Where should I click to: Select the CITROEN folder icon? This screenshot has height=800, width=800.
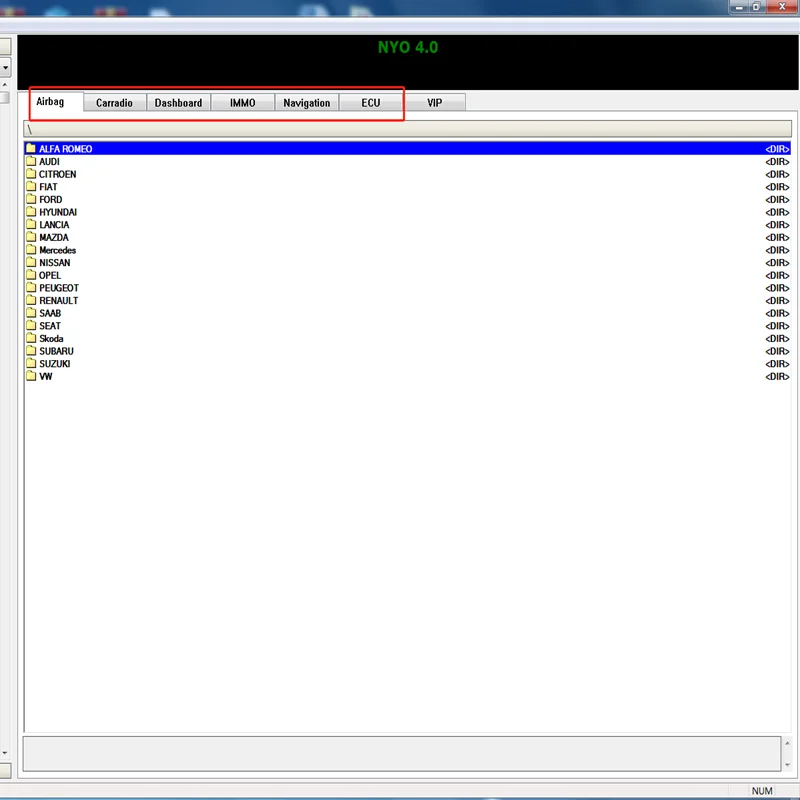(31, 174)
